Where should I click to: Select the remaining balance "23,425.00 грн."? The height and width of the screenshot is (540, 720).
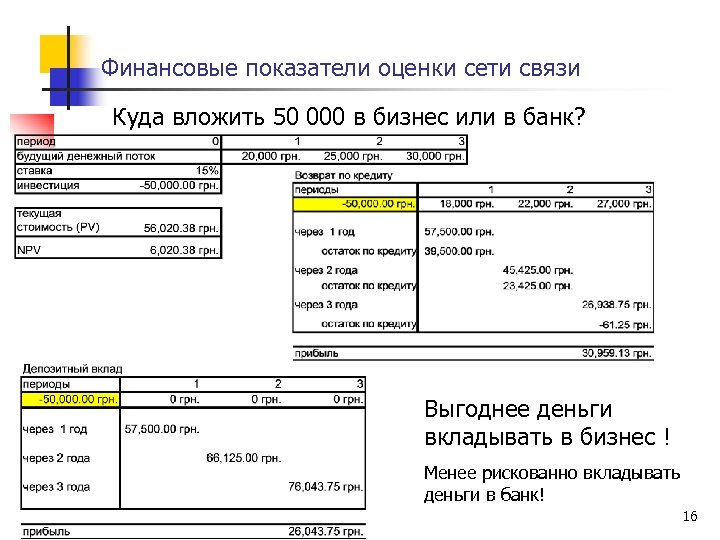tap(538, 286)
